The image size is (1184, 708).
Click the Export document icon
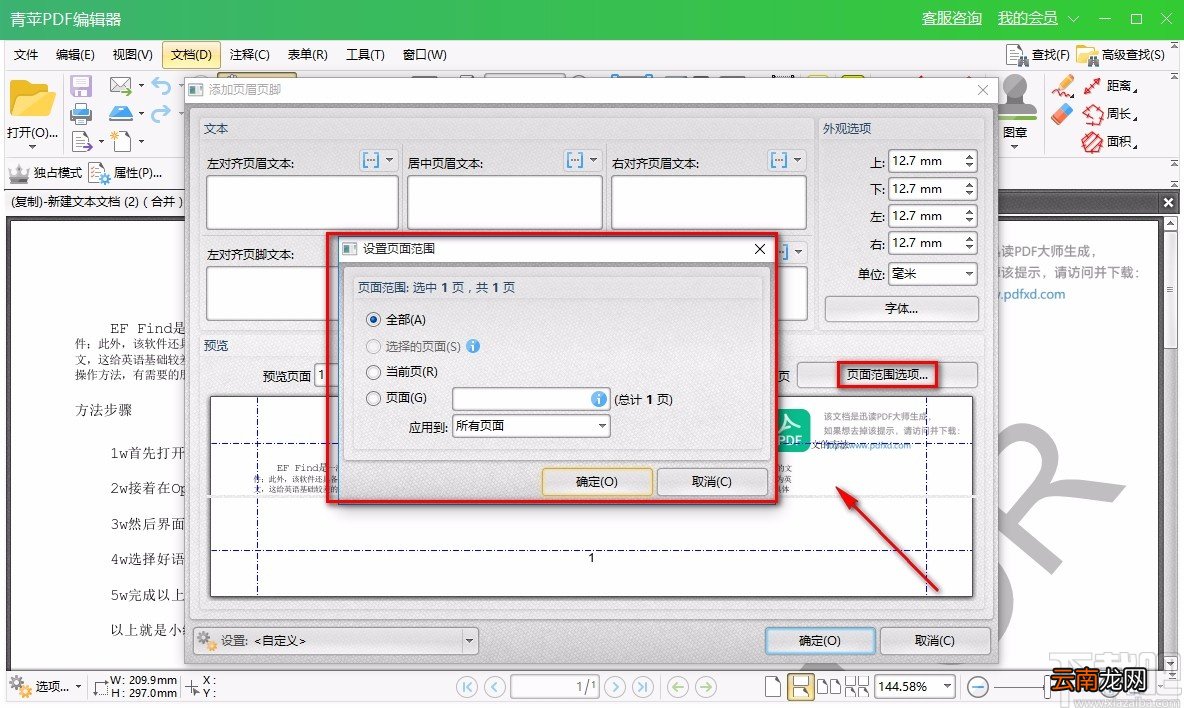click(82, 141)
